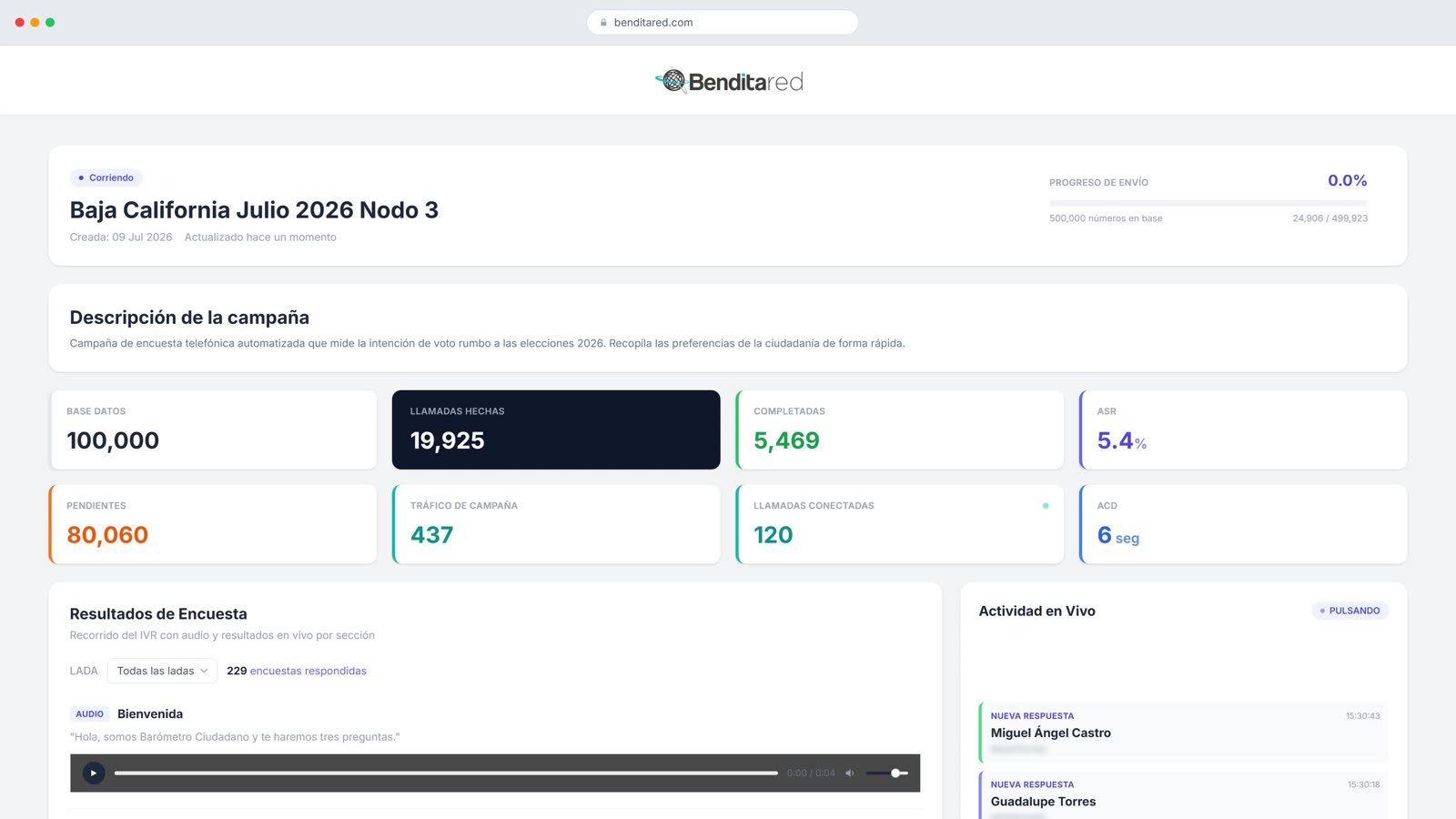Viewport: 1456px width, 819px height.
Task: Seek along the audio progress bar
Action: click(446, 773)
